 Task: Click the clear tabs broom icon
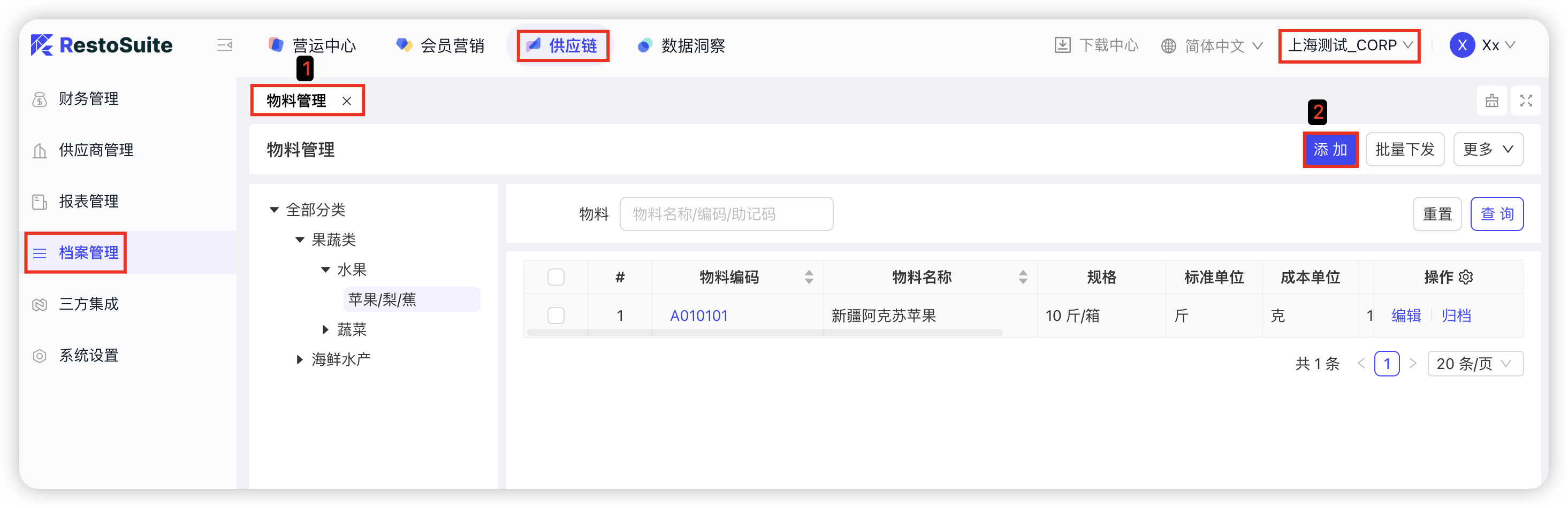tap(1491, 101)
